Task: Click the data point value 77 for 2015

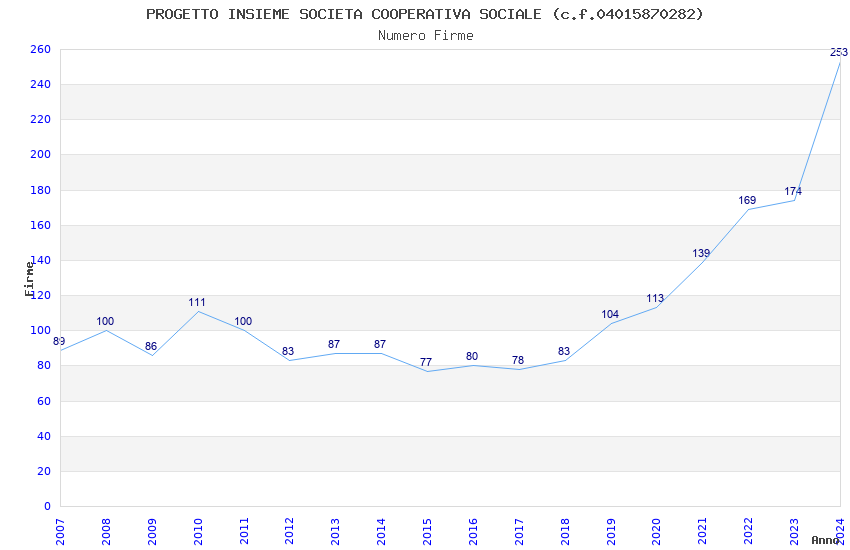Action: (x=426, y=362)
